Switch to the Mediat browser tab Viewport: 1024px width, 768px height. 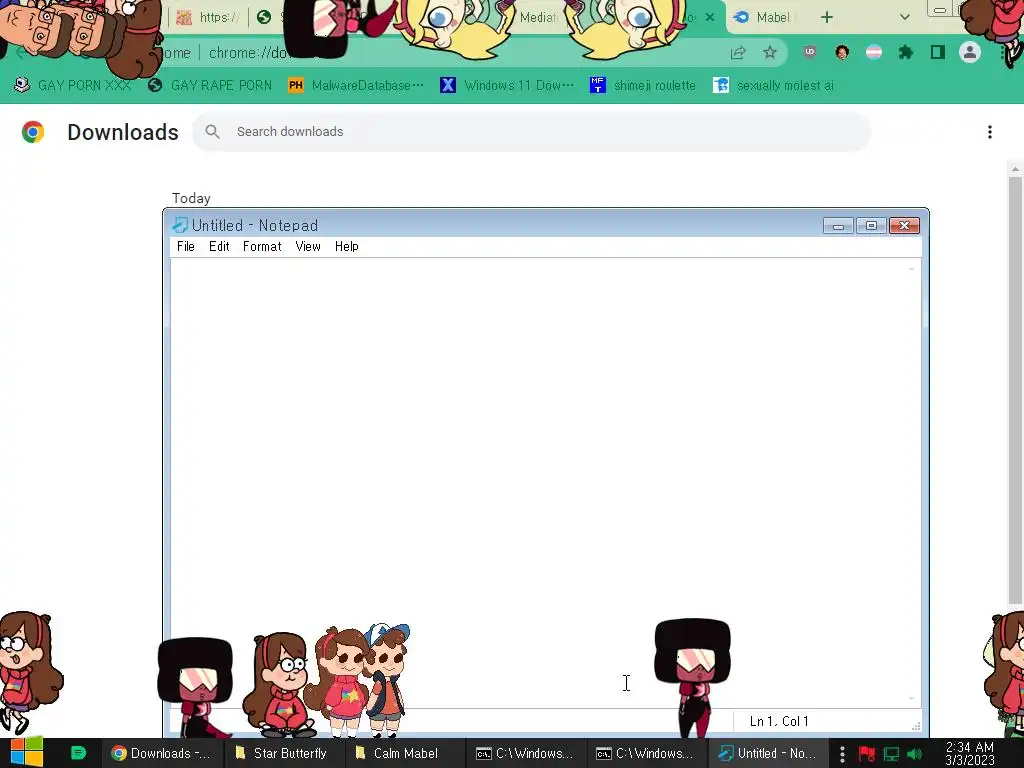[x=537, y=18]
